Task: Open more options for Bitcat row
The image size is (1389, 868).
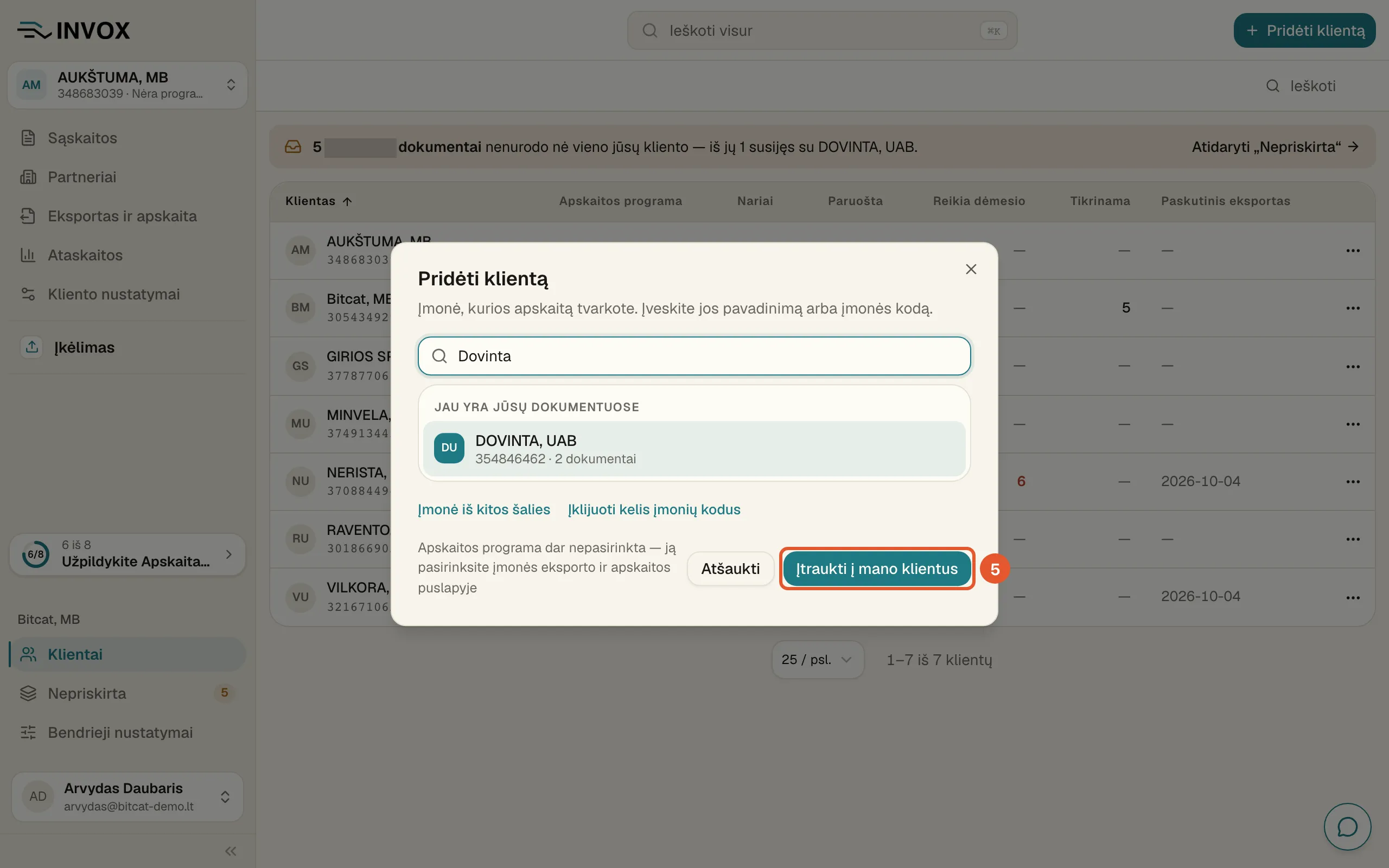Action: pos(1353,308)
